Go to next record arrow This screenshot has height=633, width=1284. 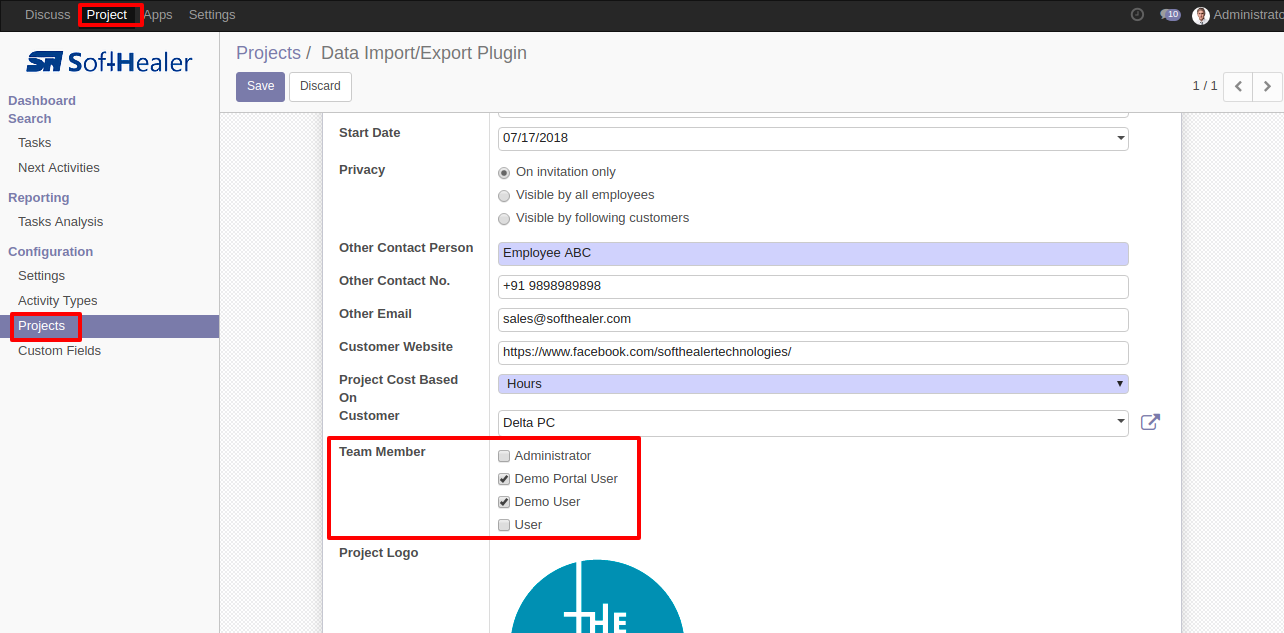[x=1267, y=87]
